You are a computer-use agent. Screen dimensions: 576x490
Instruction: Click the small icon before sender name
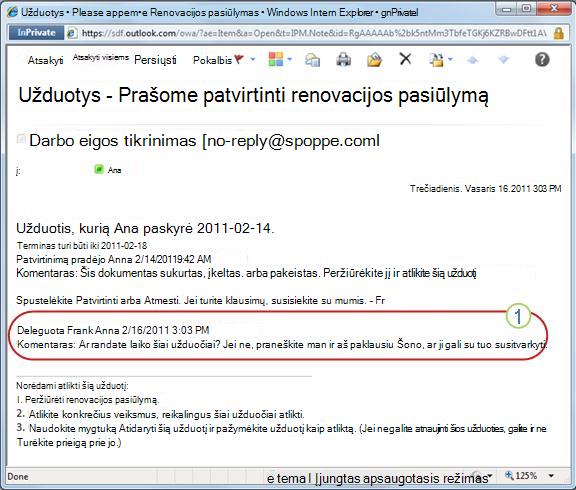click(21, 139)
